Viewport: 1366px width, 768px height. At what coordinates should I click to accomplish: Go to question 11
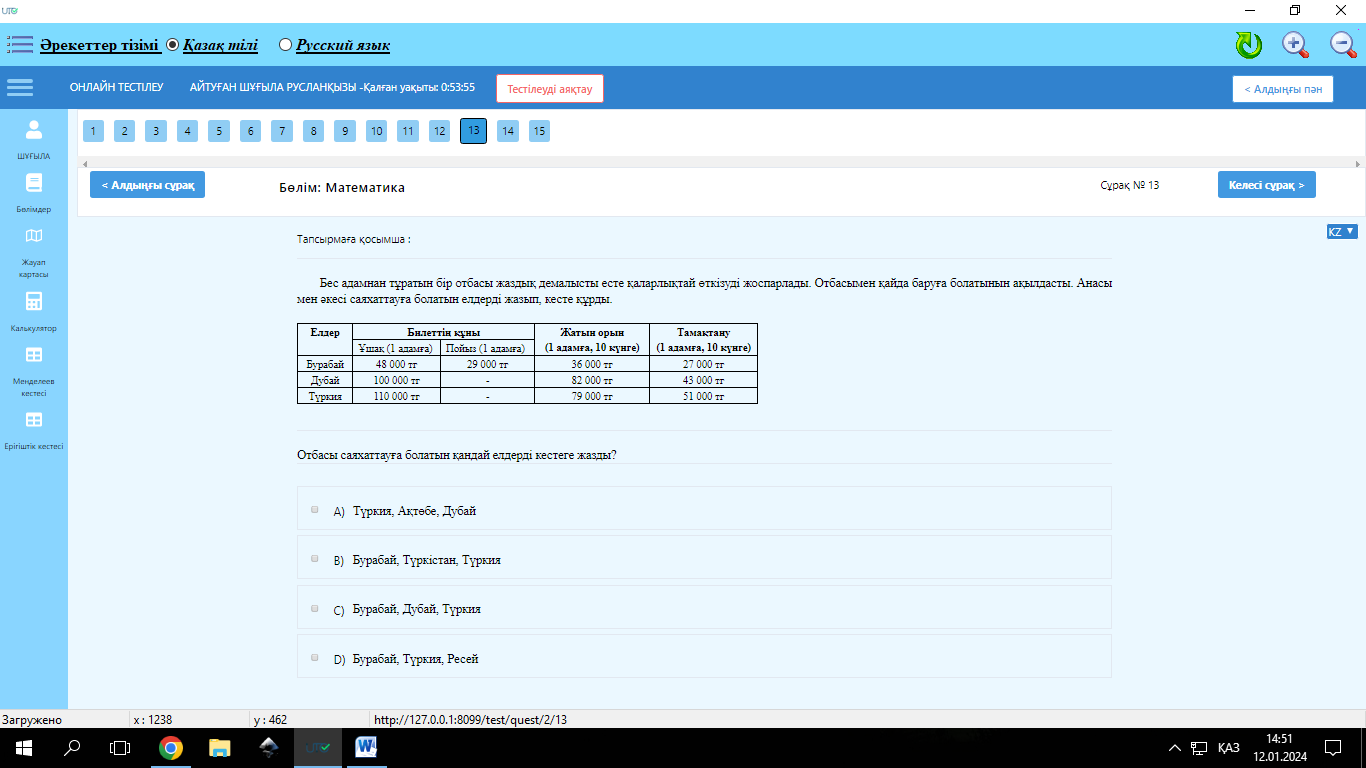(408, 131)
